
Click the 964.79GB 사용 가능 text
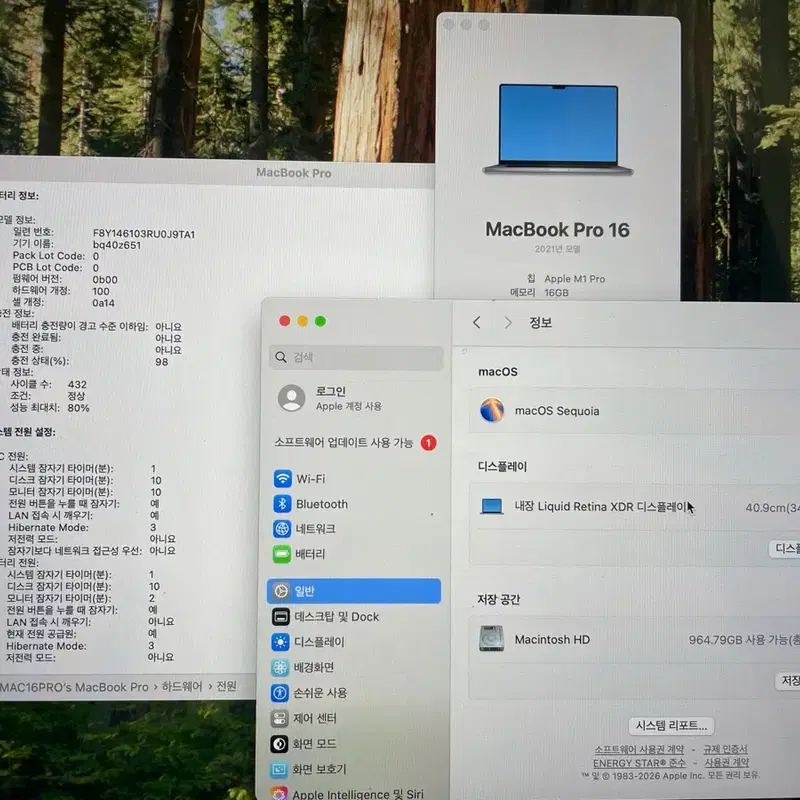coord(744,640)
